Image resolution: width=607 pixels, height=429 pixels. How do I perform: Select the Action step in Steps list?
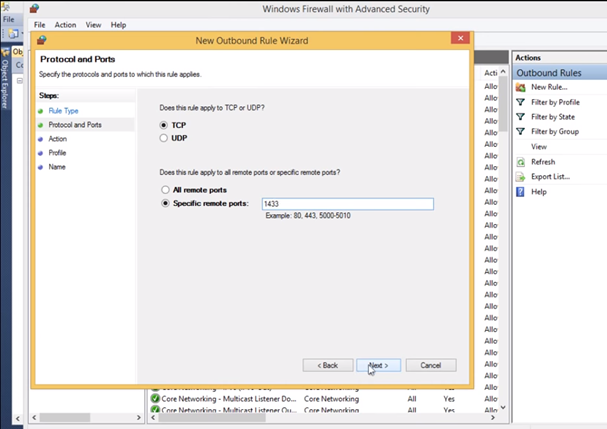pos(58,139)
